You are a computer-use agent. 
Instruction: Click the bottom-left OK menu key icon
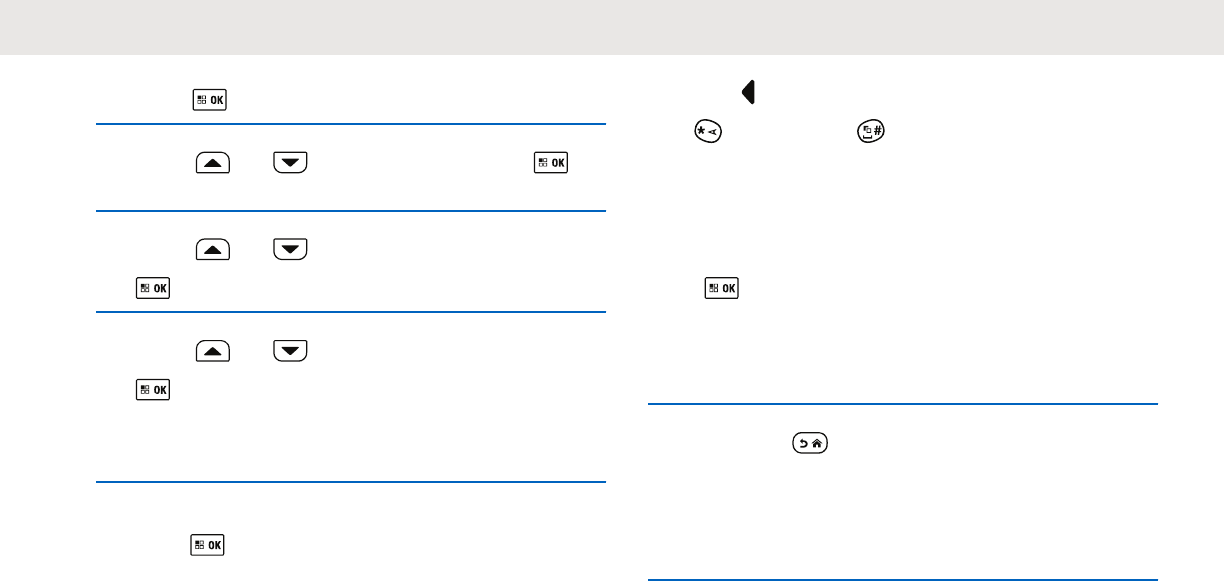click(x=210, y=545)
